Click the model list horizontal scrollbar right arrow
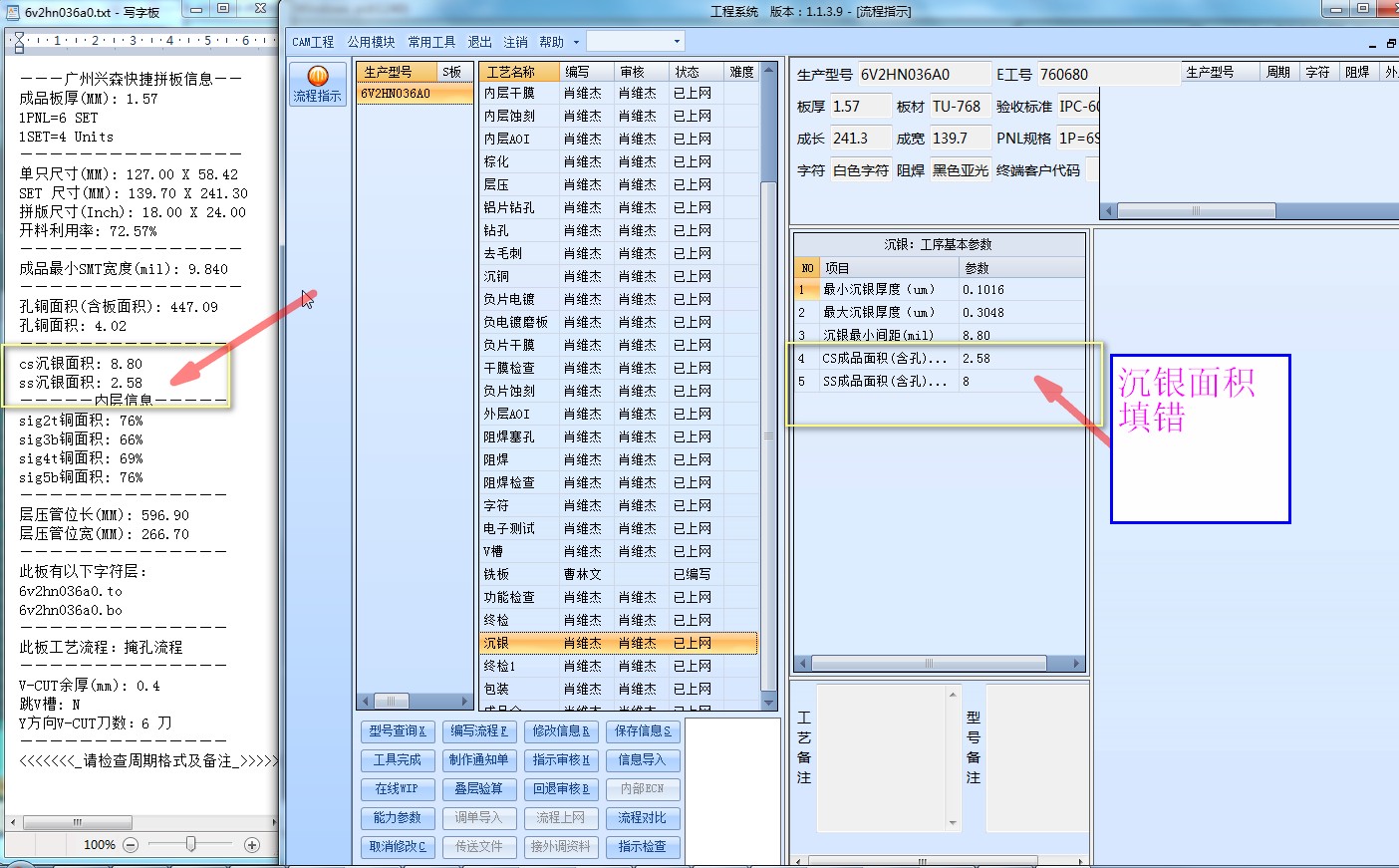Image resolution: width=1399 pixels, height=868 pixels. (x=465, y=701)
